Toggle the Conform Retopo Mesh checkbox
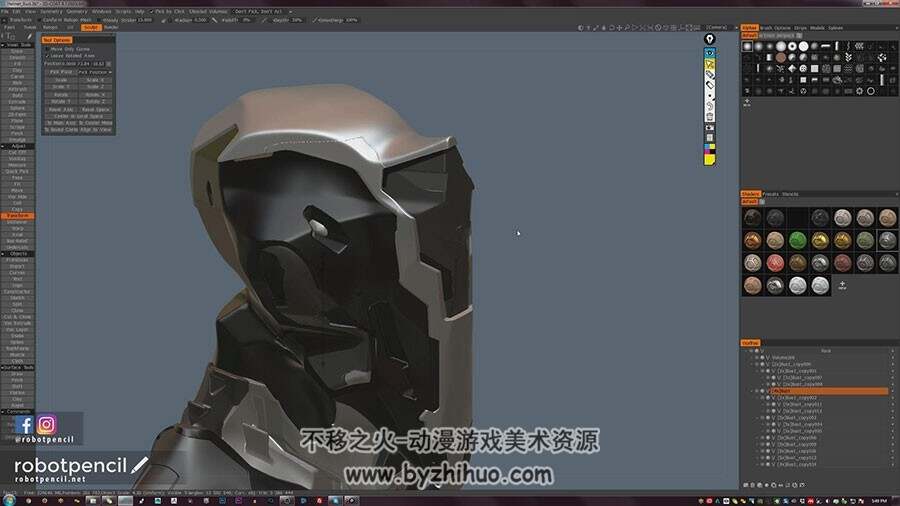The width and height of the screenshot is (900, 506). (x=39, y=20)
